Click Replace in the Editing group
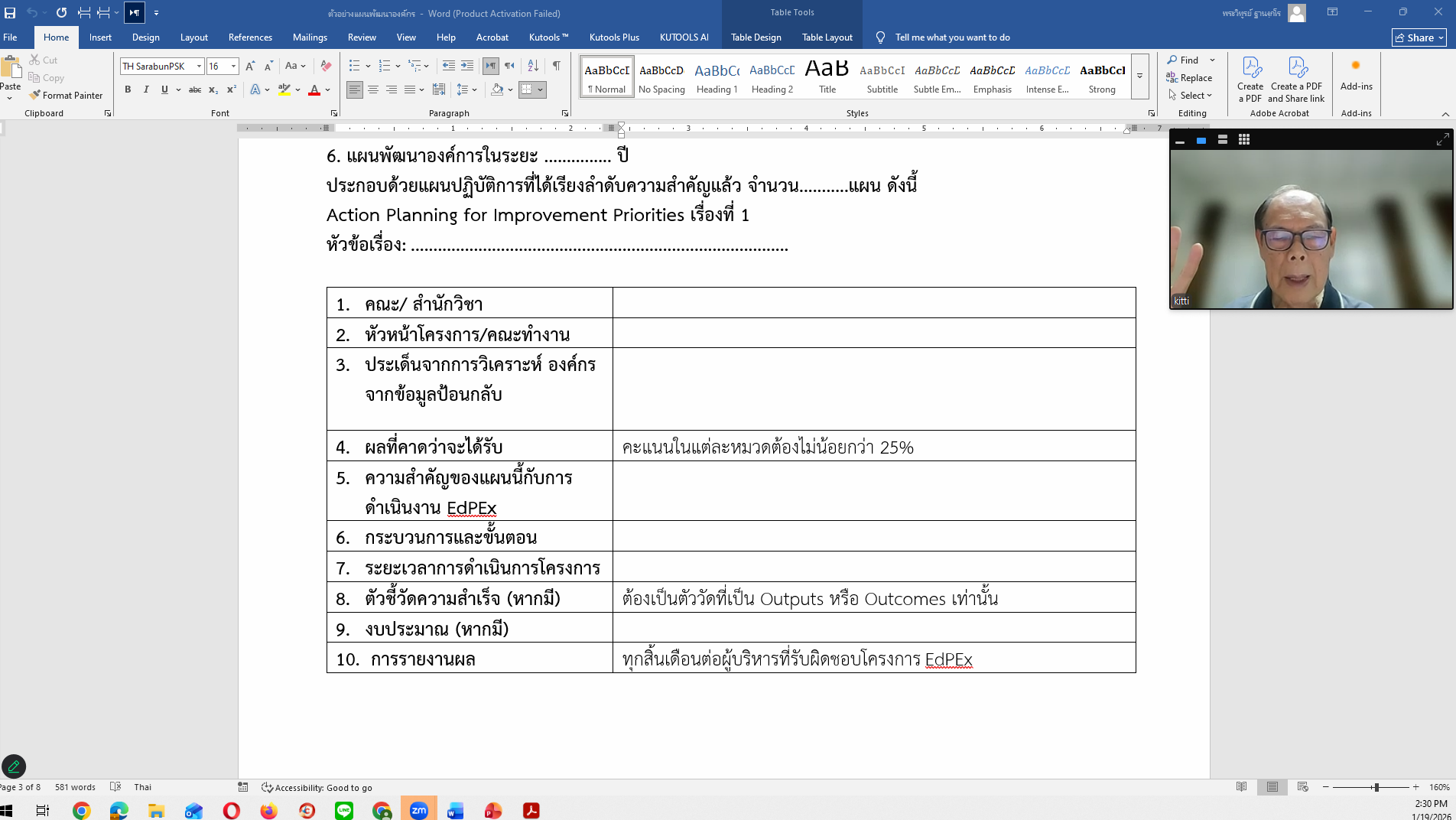The image size is (1456, 820). (1189, 78)
